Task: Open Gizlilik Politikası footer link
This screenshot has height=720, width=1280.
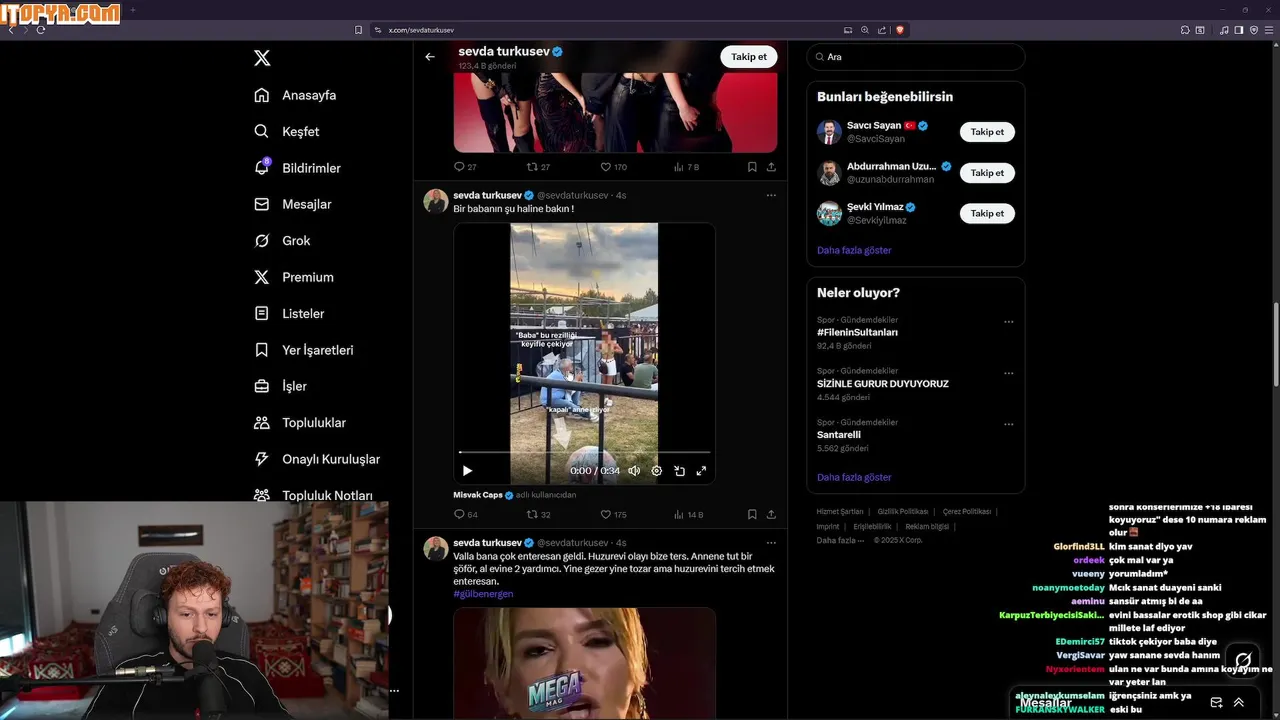Action: 903,511
